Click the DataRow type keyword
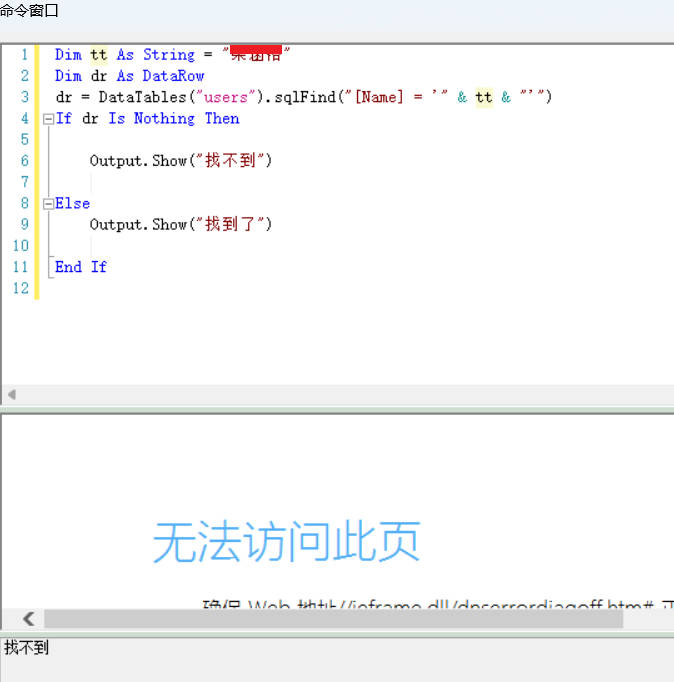Screen dimensions: 674x682 173,76
